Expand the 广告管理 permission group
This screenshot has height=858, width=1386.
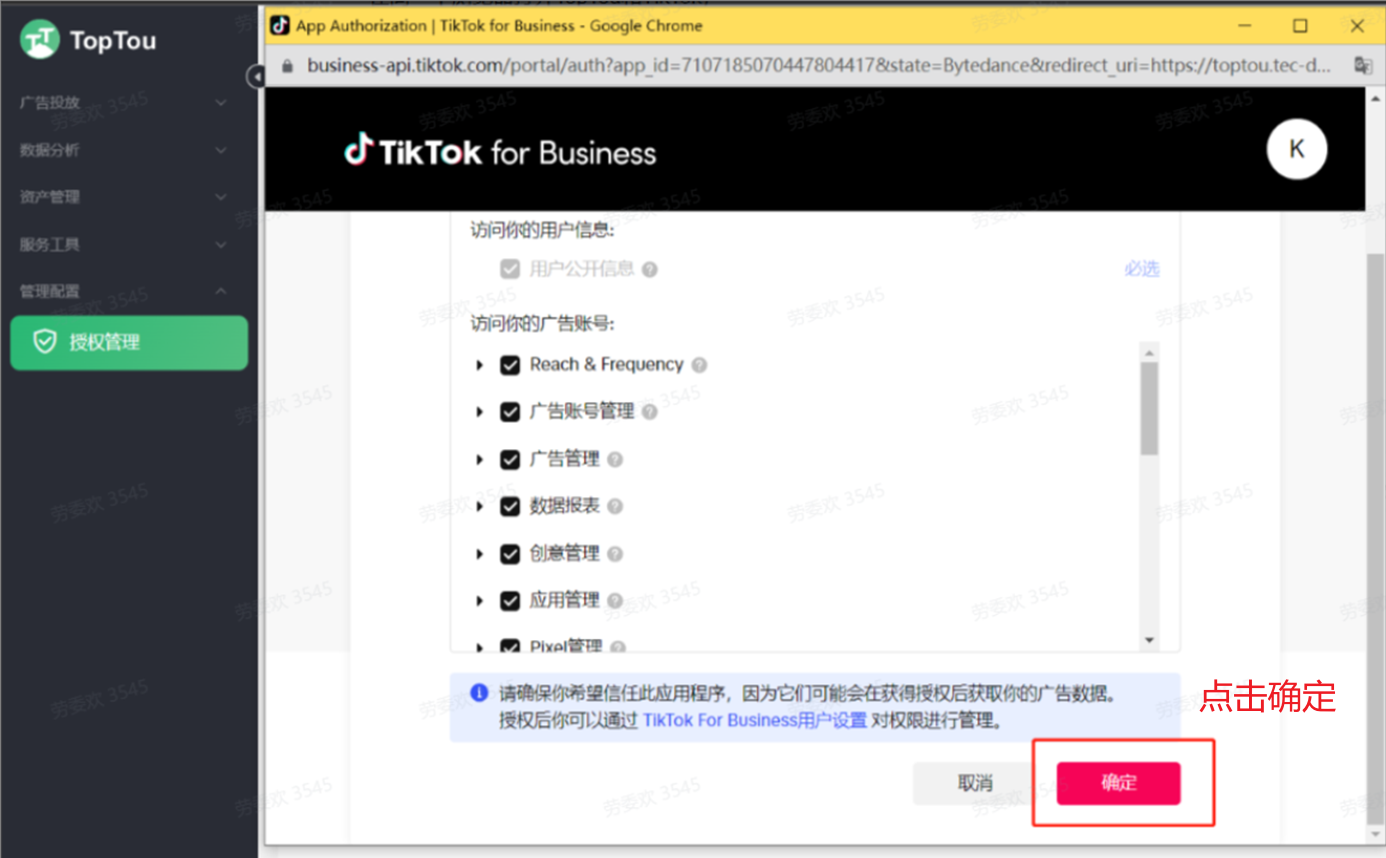point(480,460)
